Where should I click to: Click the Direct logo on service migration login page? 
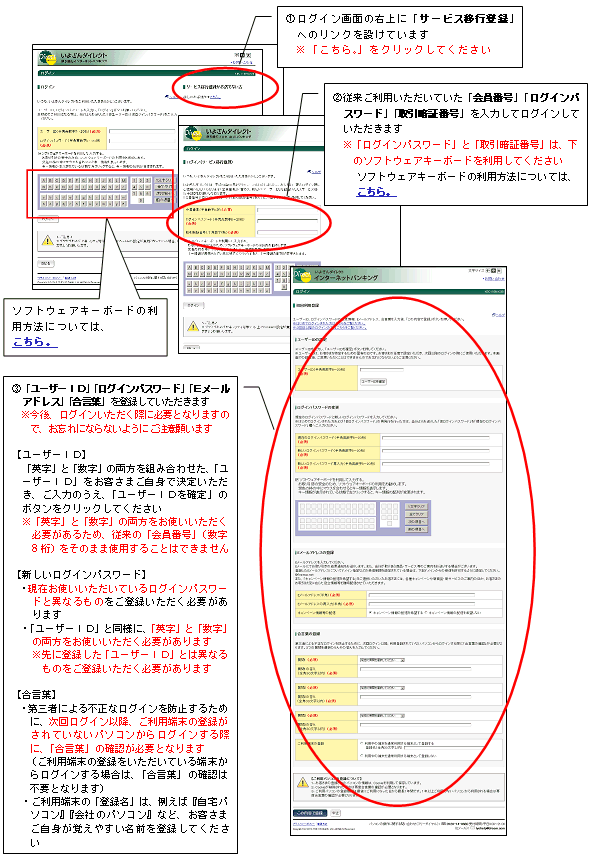(194, 133)
